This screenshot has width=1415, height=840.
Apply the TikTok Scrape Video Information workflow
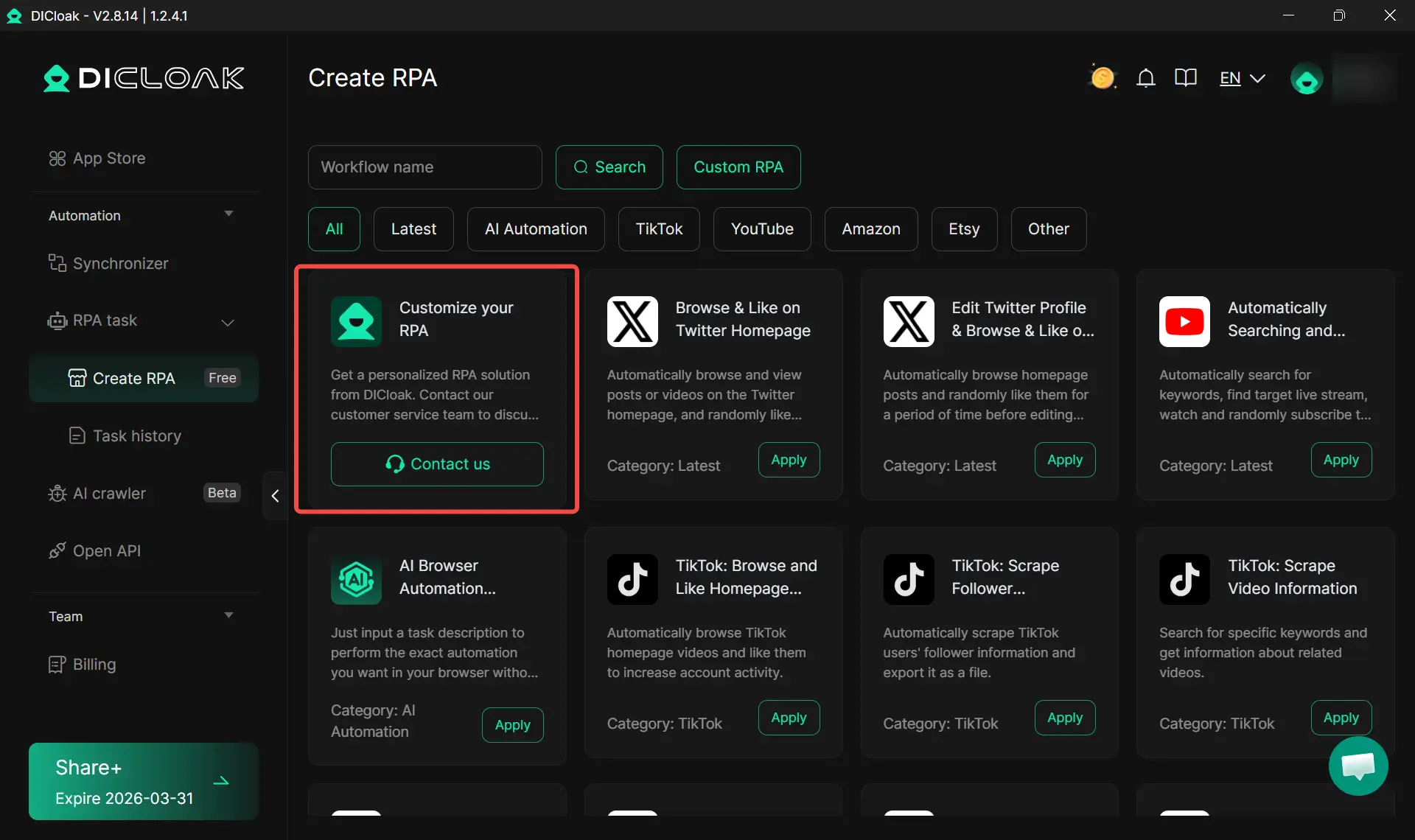1341,718
